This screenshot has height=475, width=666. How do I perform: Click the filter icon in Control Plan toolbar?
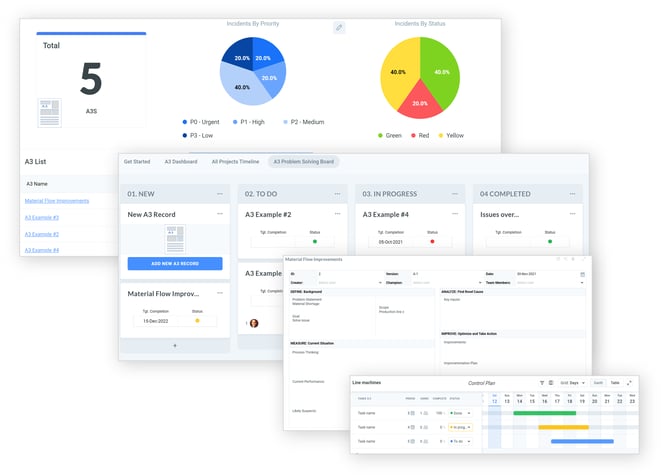click(542, 383)
